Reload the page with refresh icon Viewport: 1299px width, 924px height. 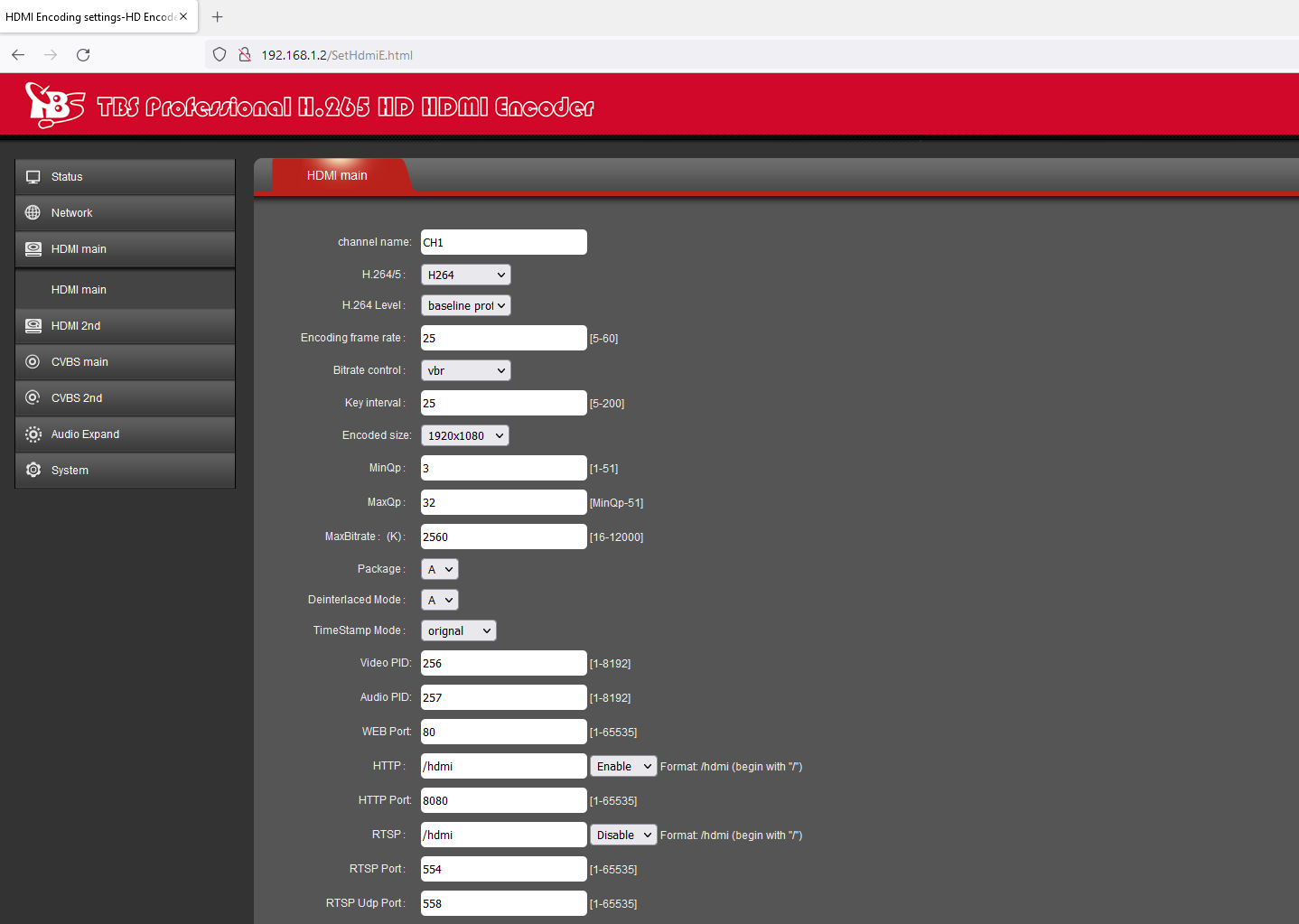click(x=83, y=55)
